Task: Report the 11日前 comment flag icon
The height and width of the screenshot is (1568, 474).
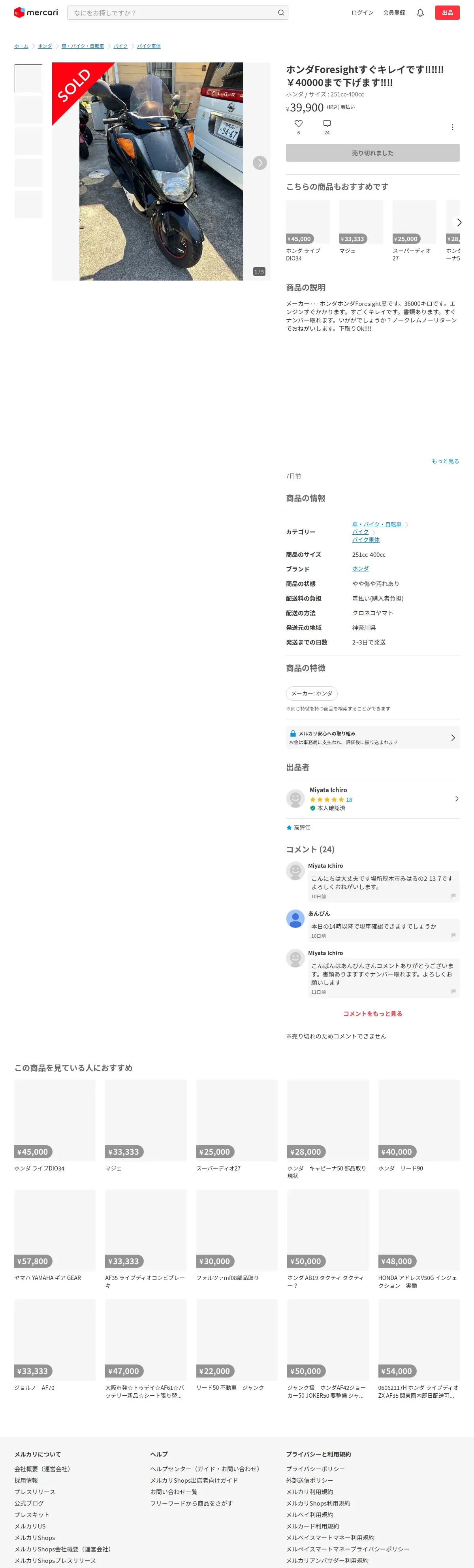Action: (453, 991)
